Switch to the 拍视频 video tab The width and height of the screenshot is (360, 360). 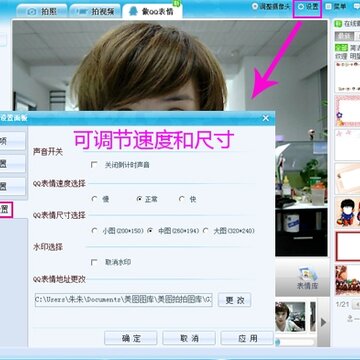95,11
